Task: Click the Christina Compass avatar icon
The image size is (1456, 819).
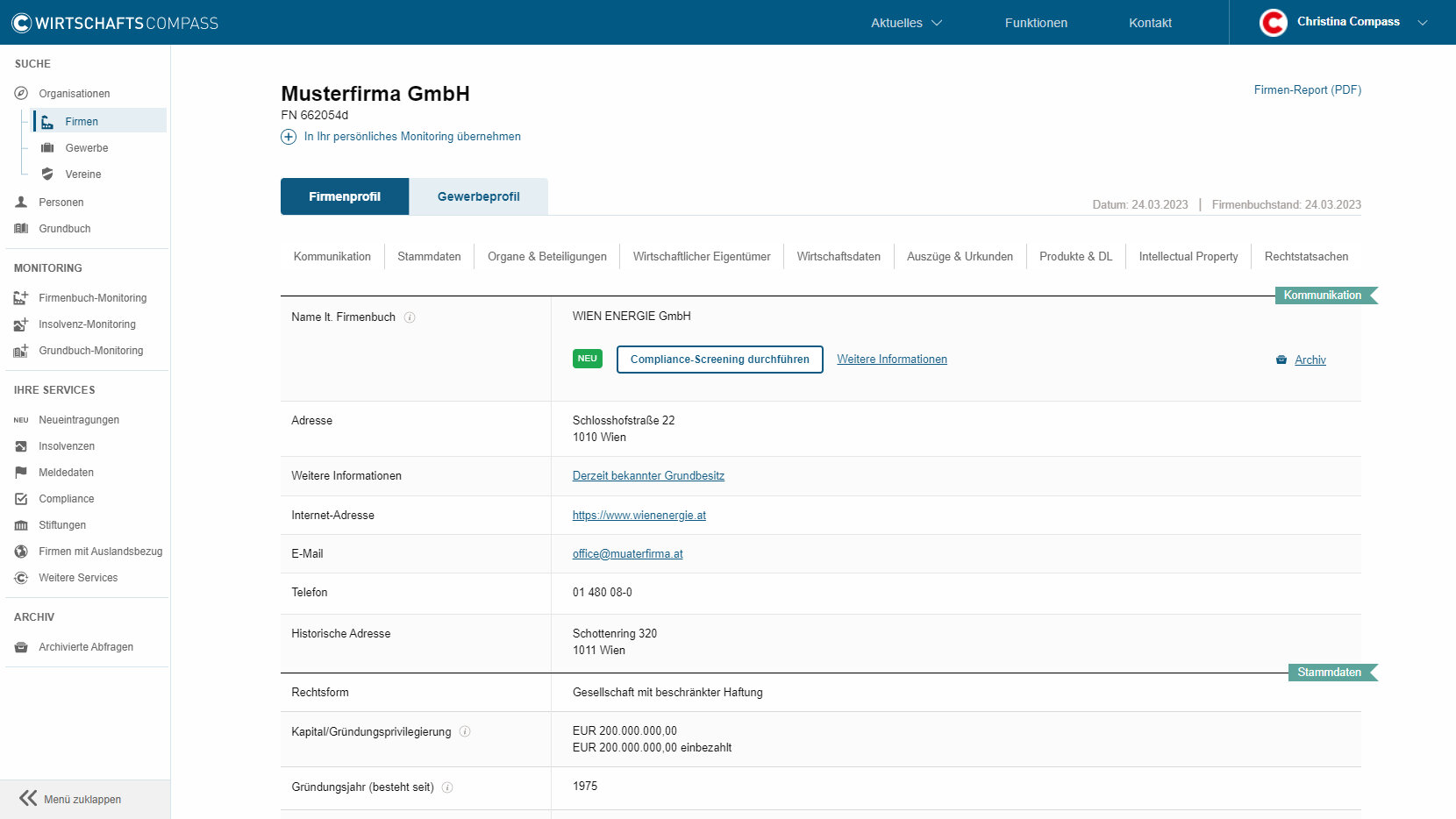Action: click(x=1274, y=23)
